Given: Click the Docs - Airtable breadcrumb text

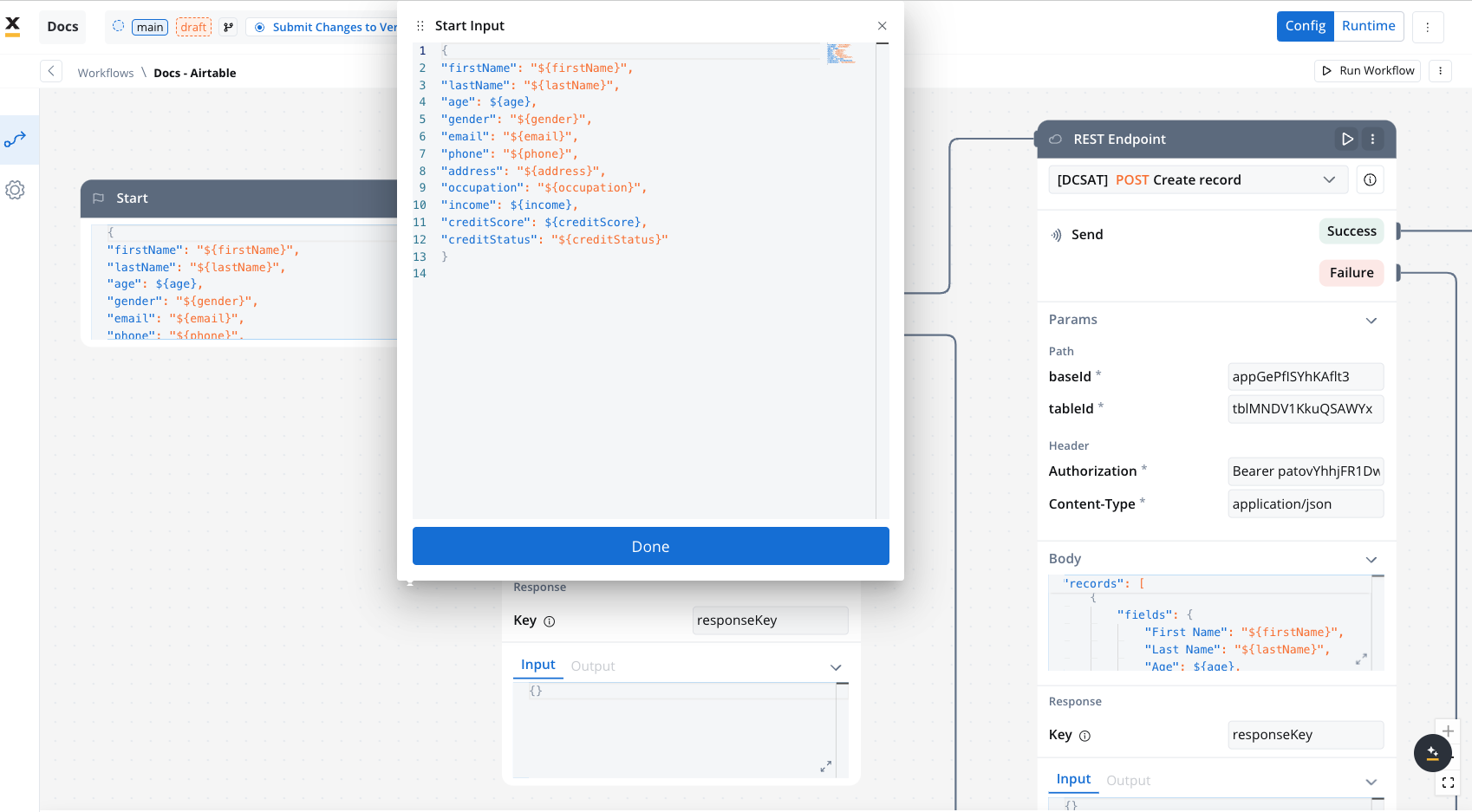Looking at the screenshot, I should tap(195, 73).
